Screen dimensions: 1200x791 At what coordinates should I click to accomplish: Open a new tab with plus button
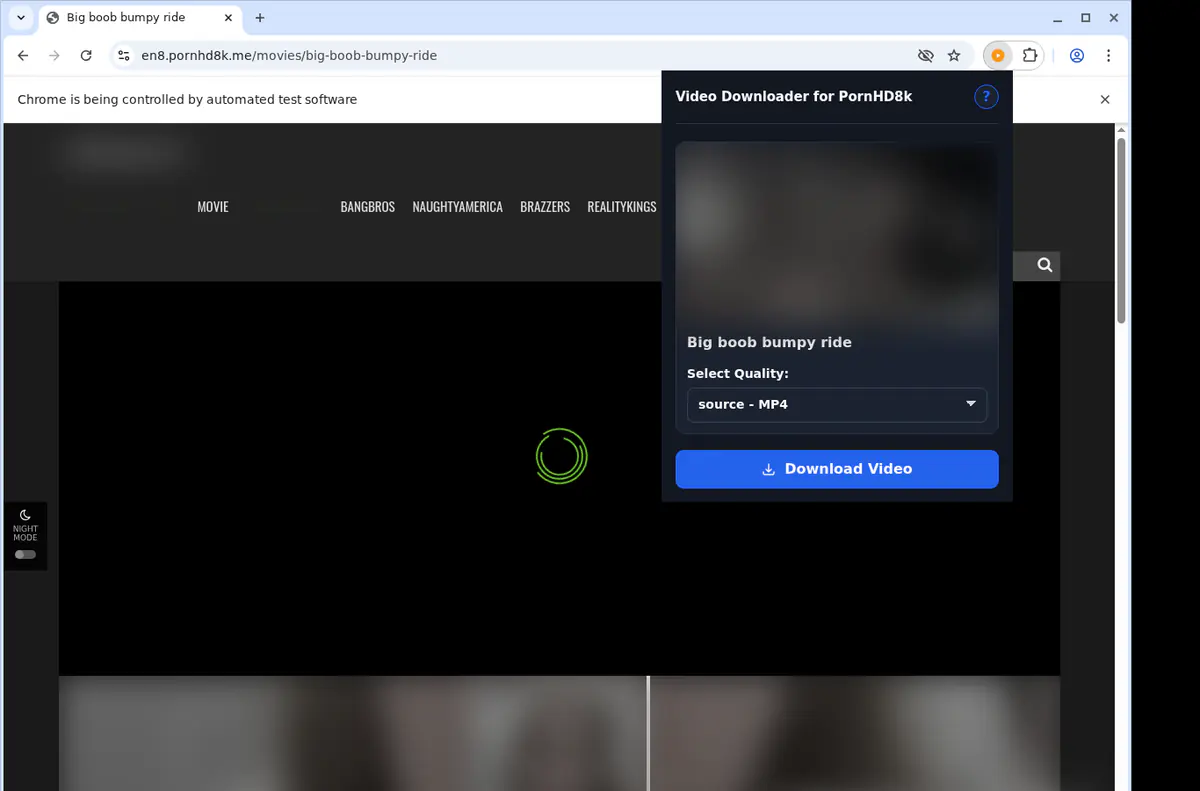pyautogui.click(x=260, y=18)
